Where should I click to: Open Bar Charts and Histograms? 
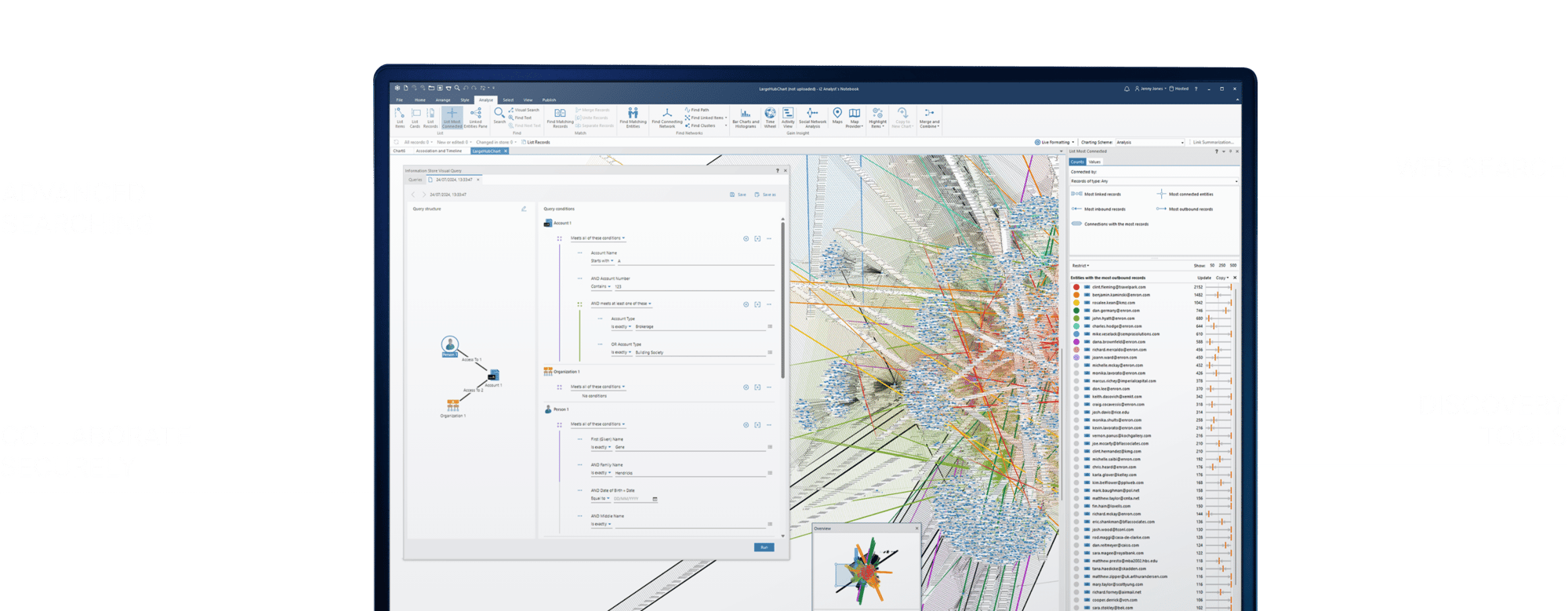(745, 118)
